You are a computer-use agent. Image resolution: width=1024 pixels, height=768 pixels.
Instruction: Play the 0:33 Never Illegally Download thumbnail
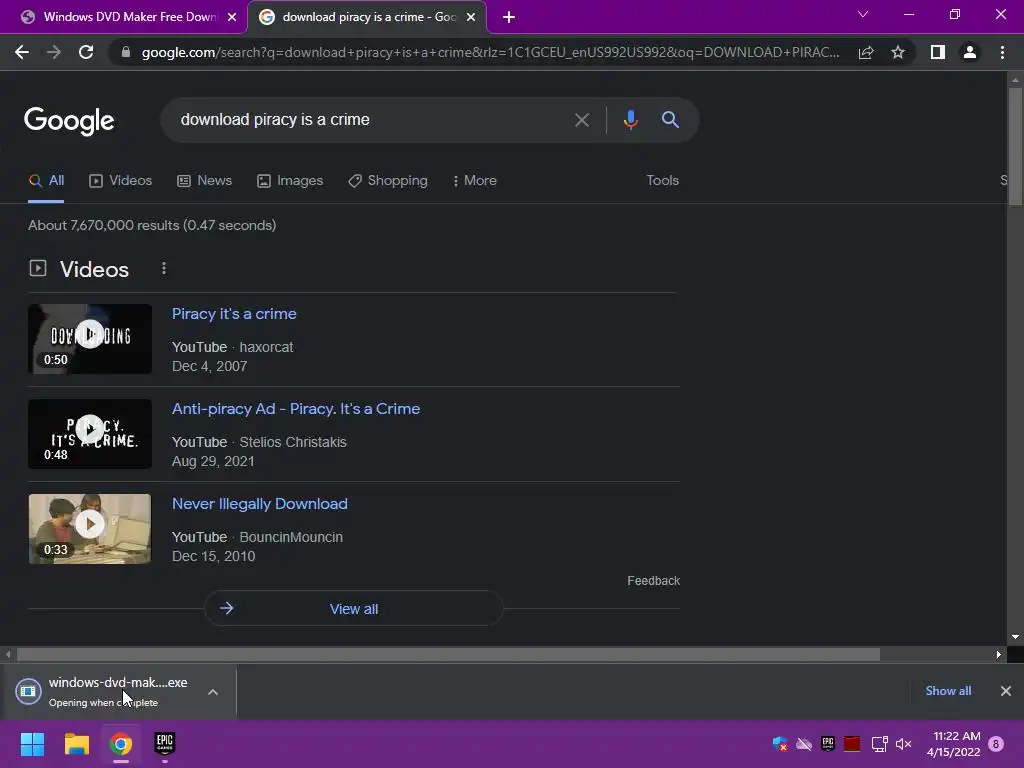(90, 529)
